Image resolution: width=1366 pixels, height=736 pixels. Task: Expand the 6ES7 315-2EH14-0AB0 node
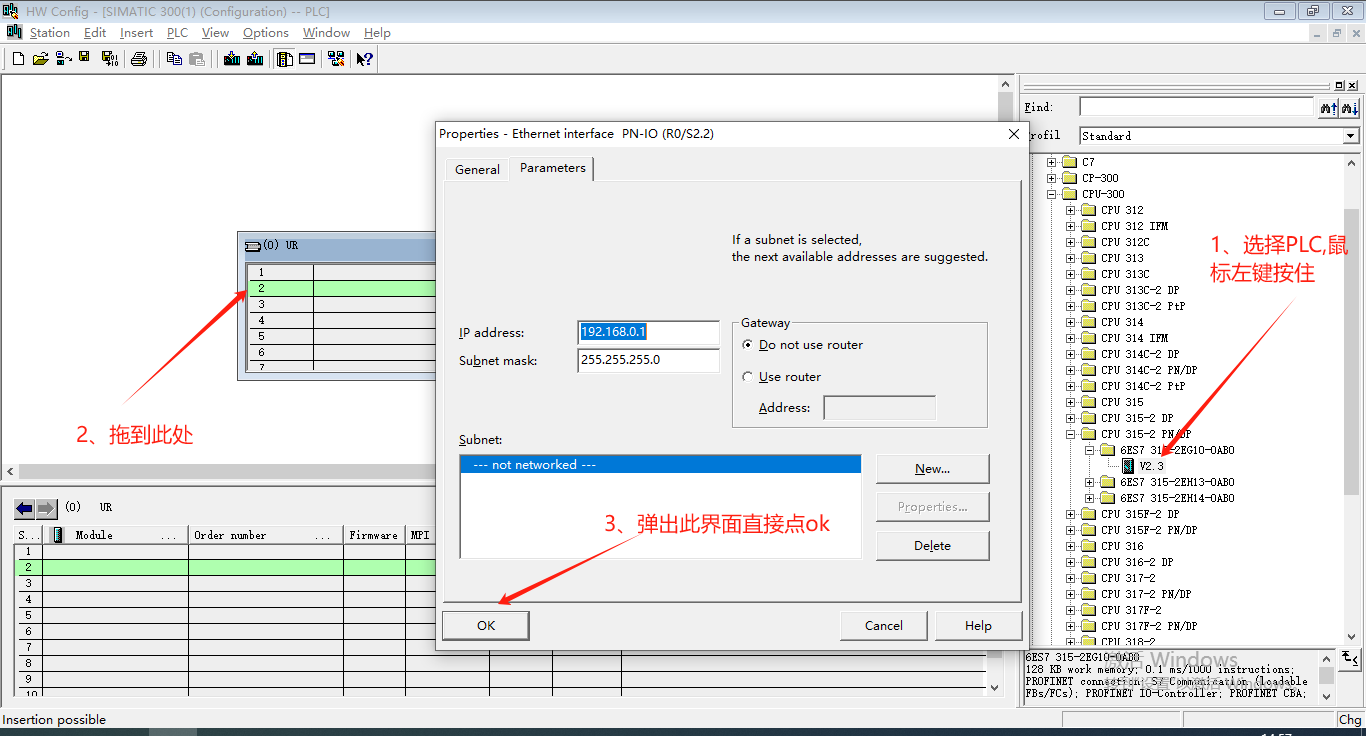click(1090, 498)
